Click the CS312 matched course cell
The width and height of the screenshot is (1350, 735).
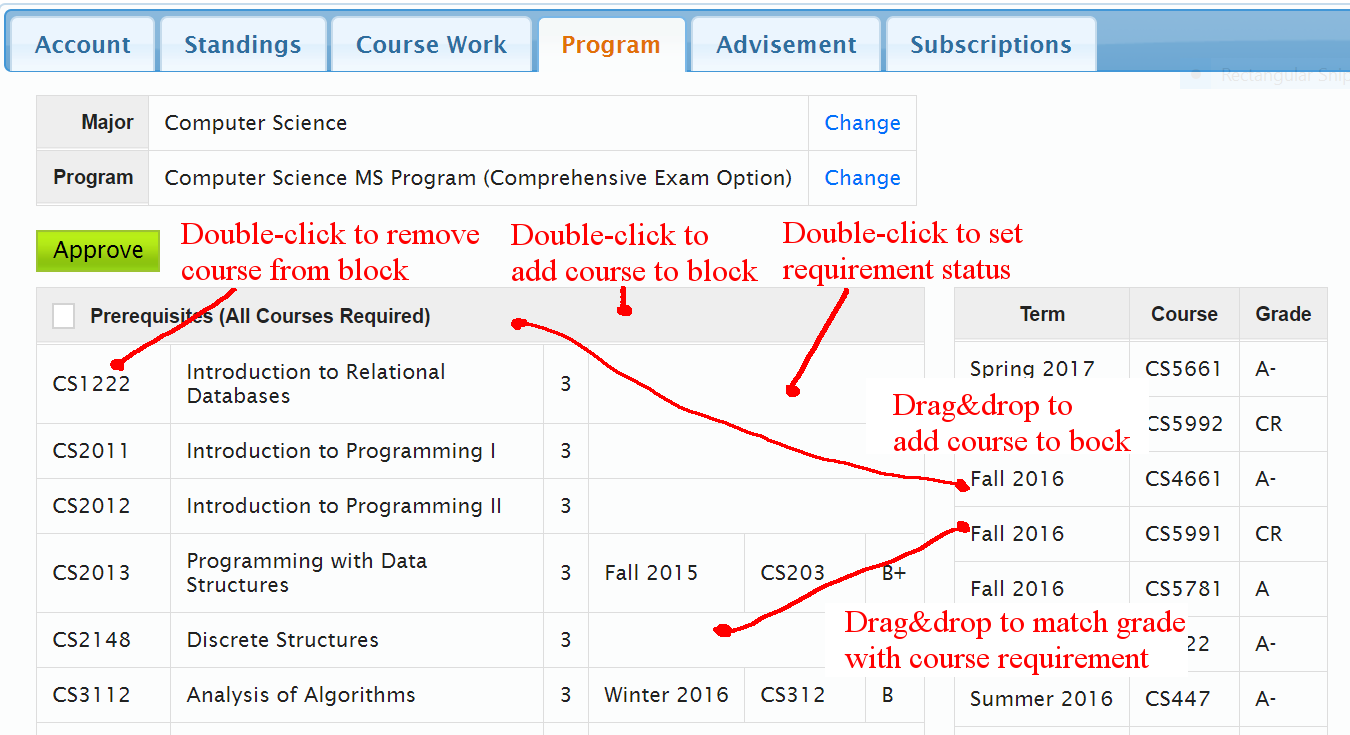[x=793, y=695]
